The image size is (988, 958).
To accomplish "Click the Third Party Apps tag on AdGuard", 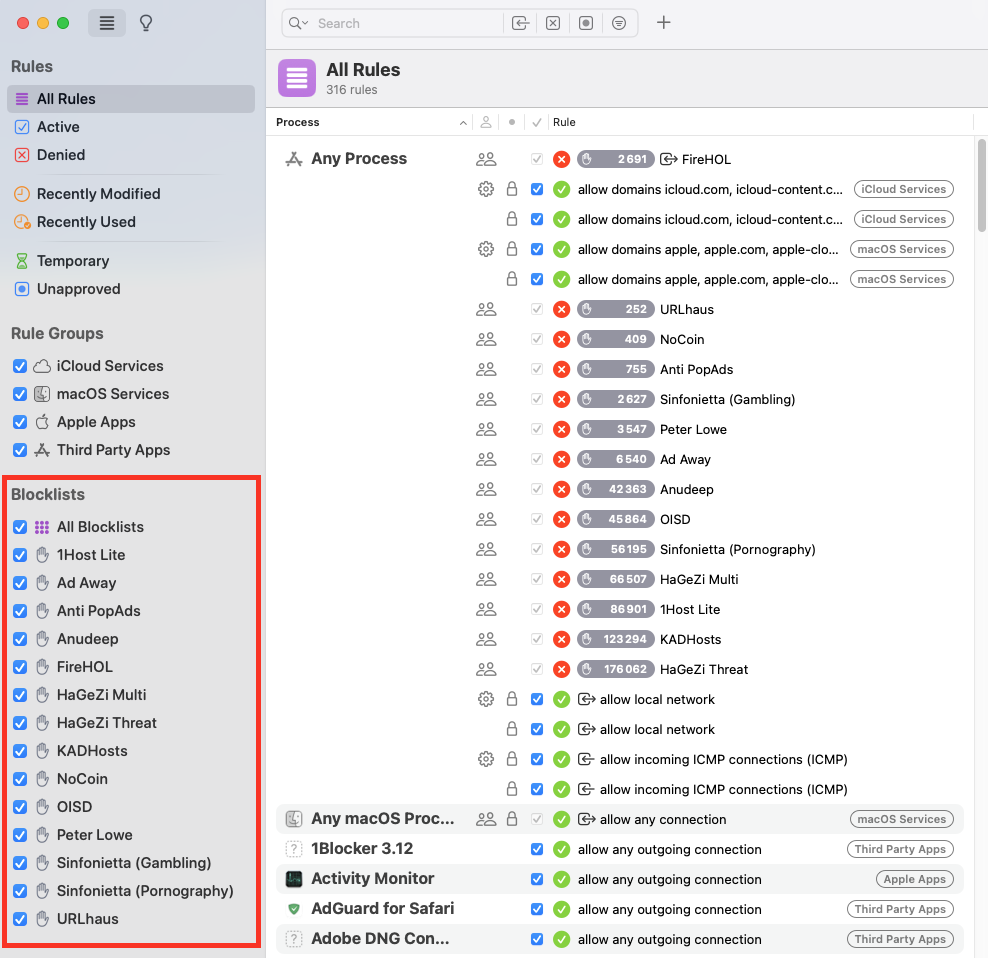I will [899, 909].
